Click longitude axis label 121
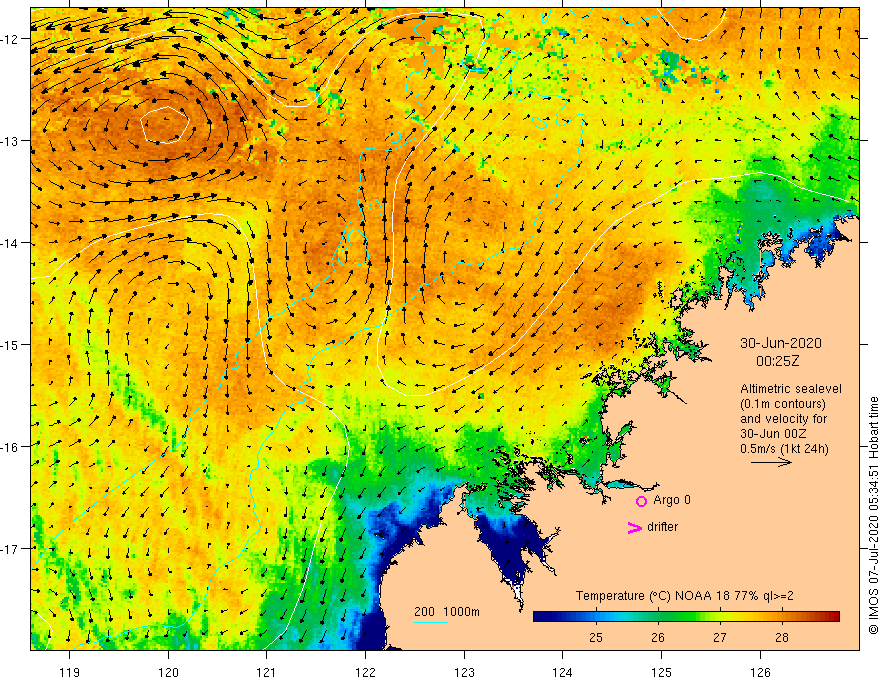Viewport: 880px width, 680px height. tap(267, 672)
